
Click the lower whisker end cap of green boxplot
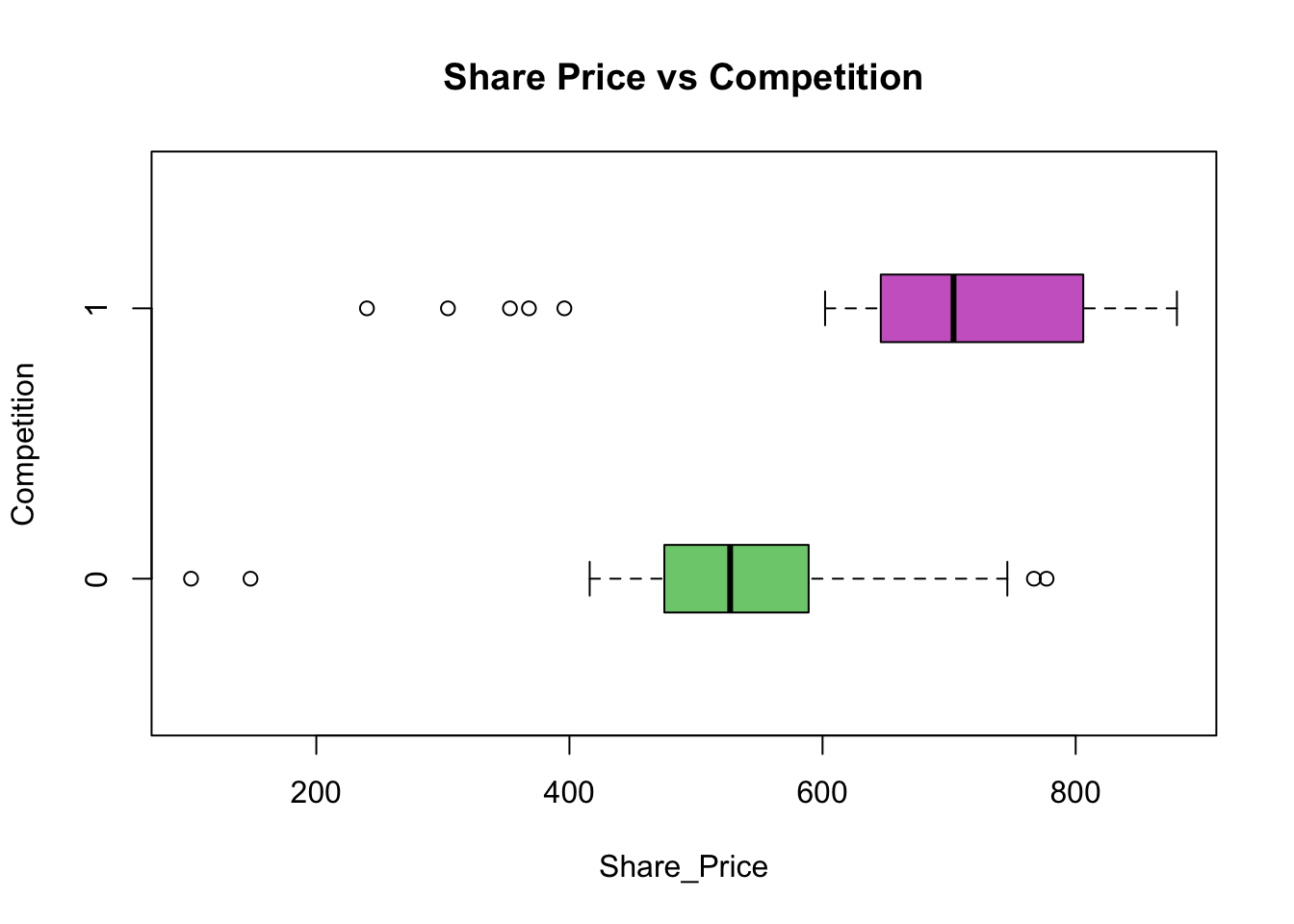[589, 578]
